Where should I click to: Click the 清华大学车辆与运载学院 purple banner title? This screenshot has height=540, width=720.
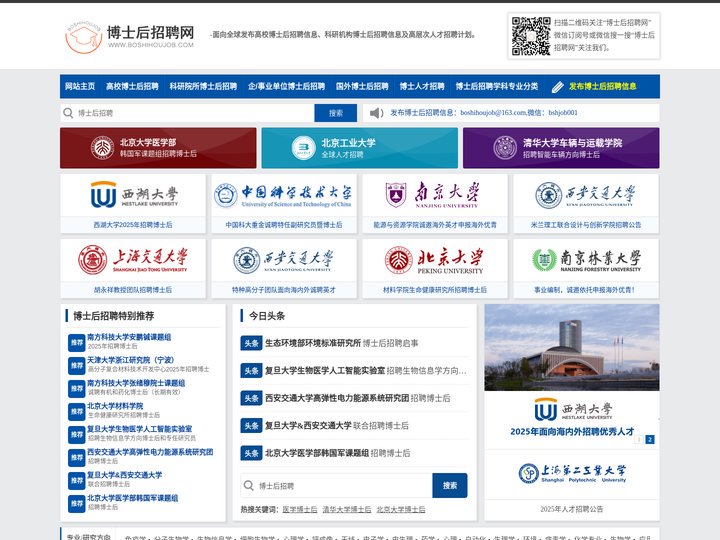coord(573,143)
